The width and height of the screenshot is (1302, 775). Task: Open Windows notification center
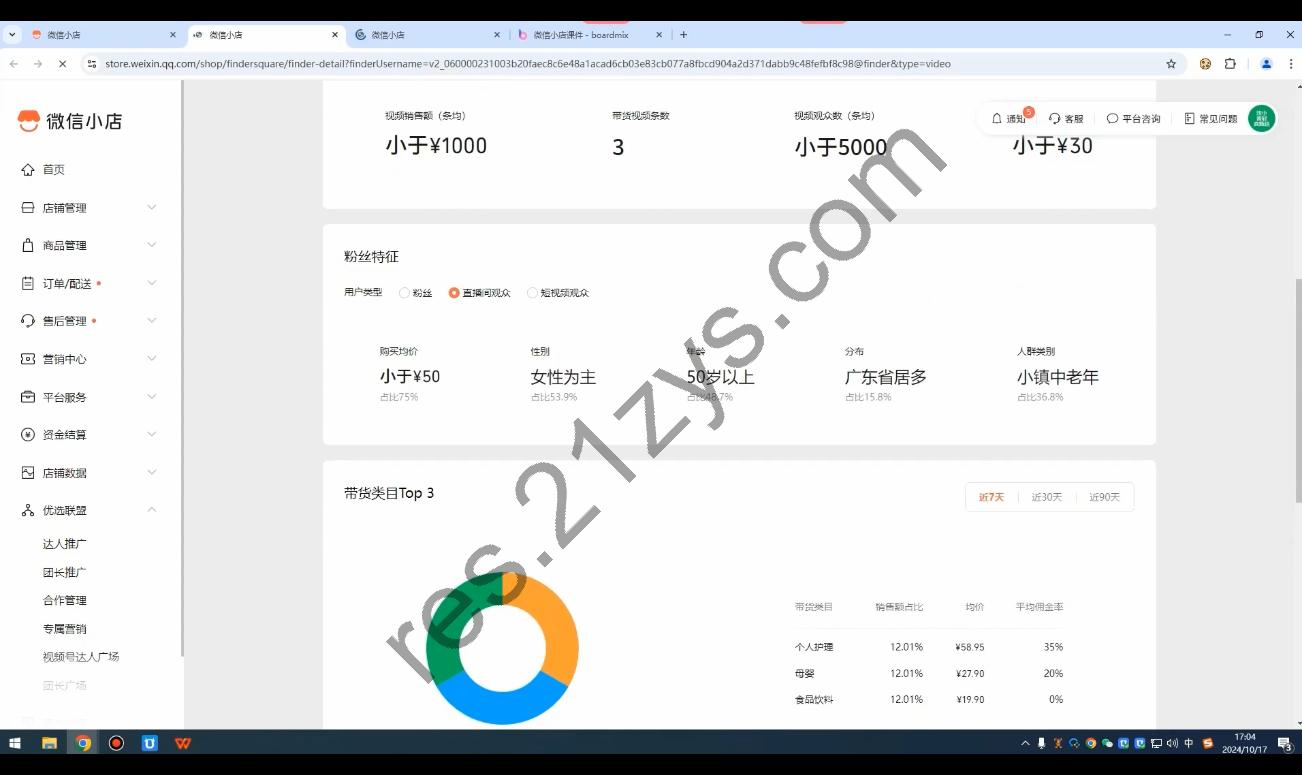point(1285,743)
